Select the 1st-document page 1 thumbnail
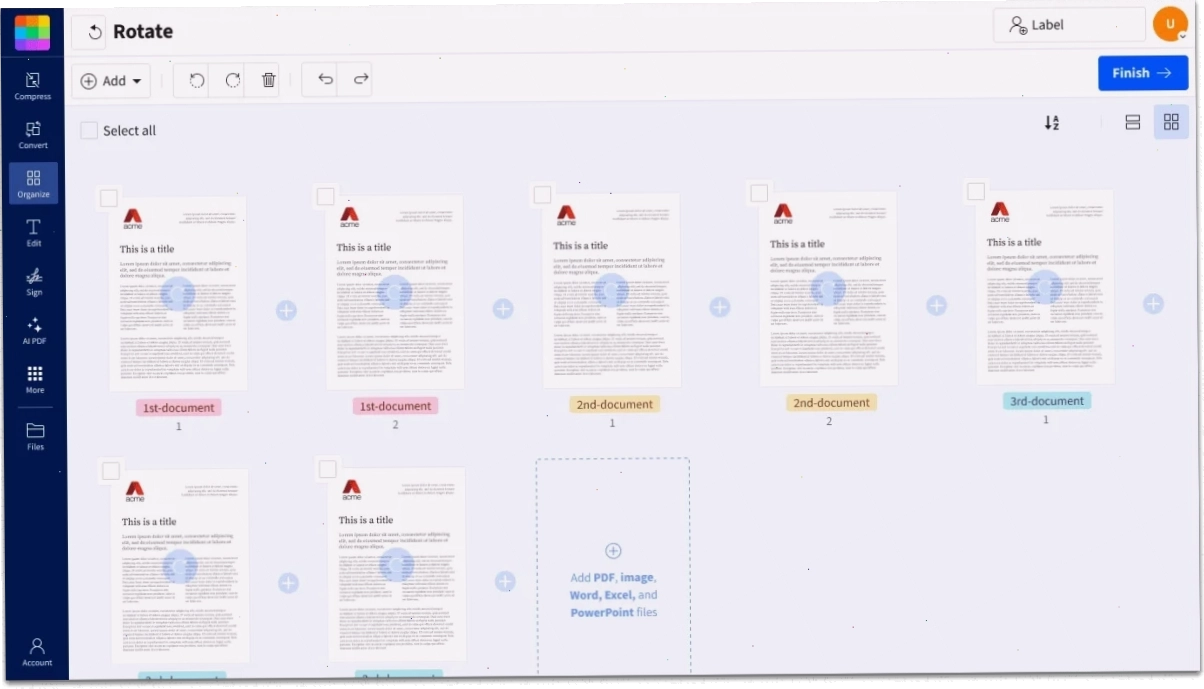The width and height of the screenshot is (1204, 689). point(178,294)
